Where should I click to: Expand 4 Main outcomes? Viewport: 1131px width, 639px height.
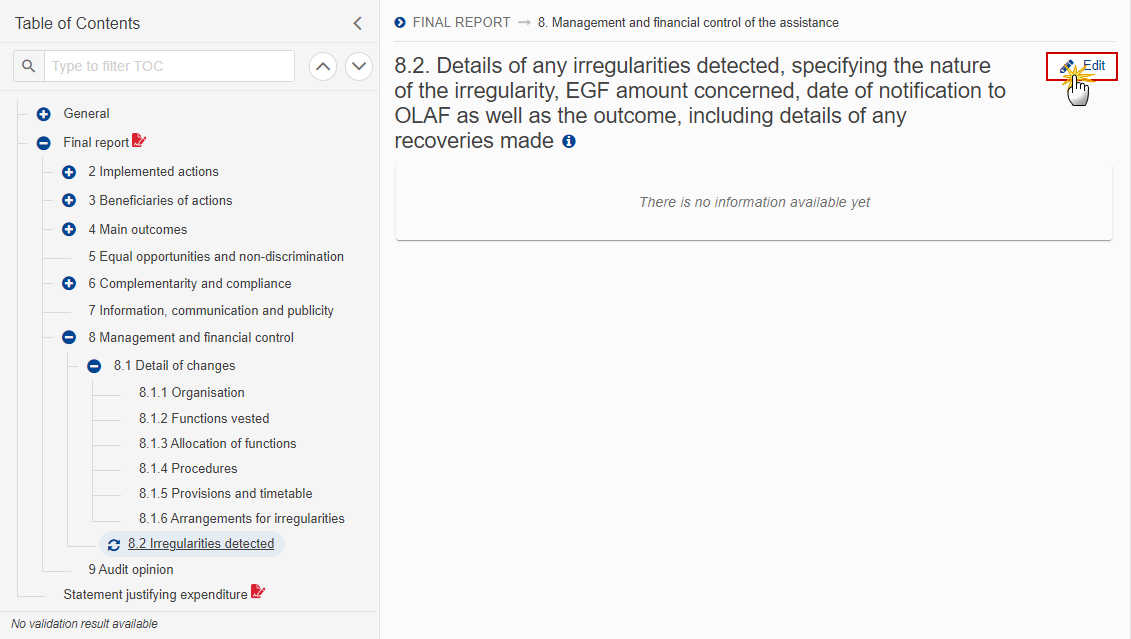point(69,229)
